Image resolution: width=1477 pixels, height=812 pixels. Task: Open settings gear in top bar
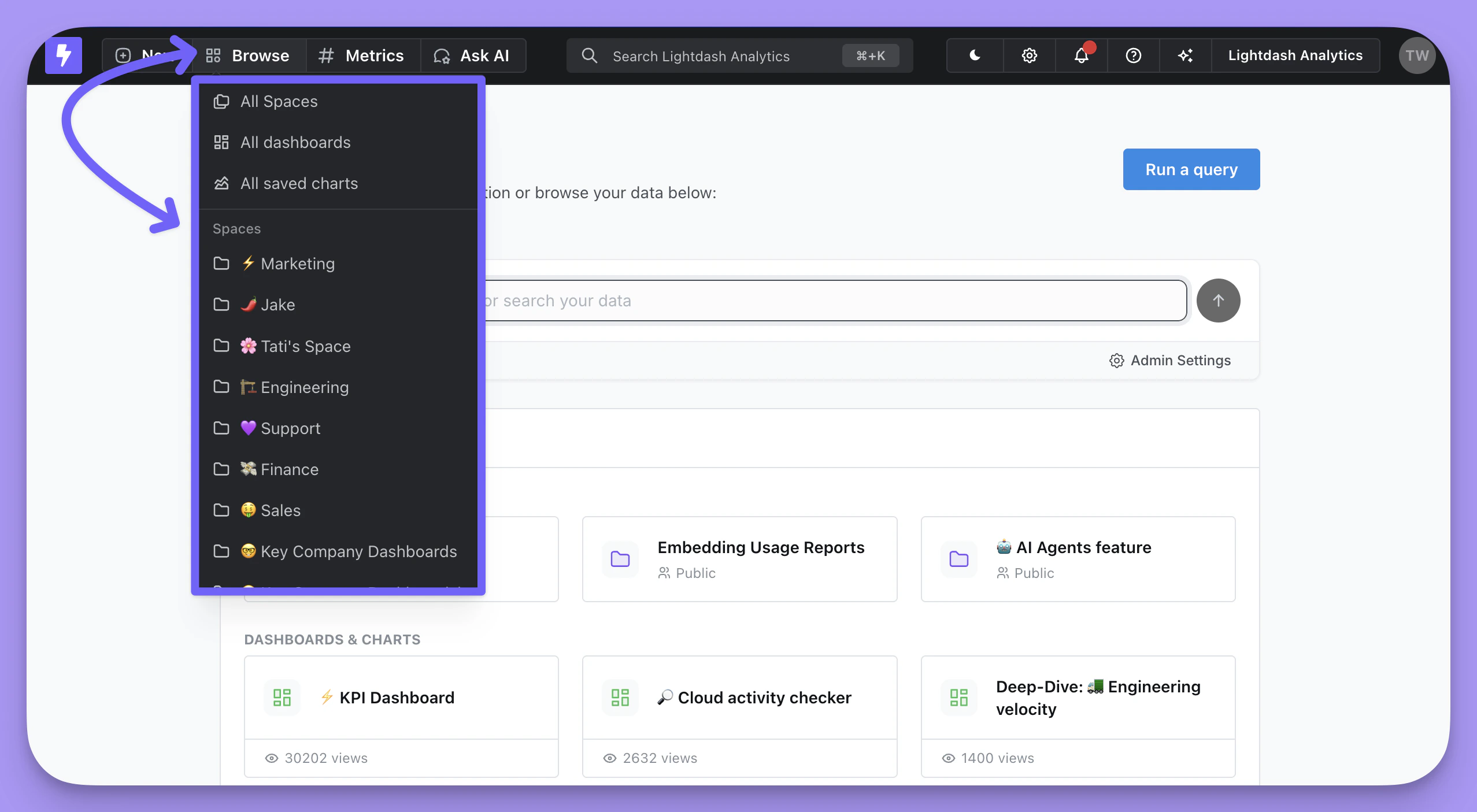(1029, 55)
